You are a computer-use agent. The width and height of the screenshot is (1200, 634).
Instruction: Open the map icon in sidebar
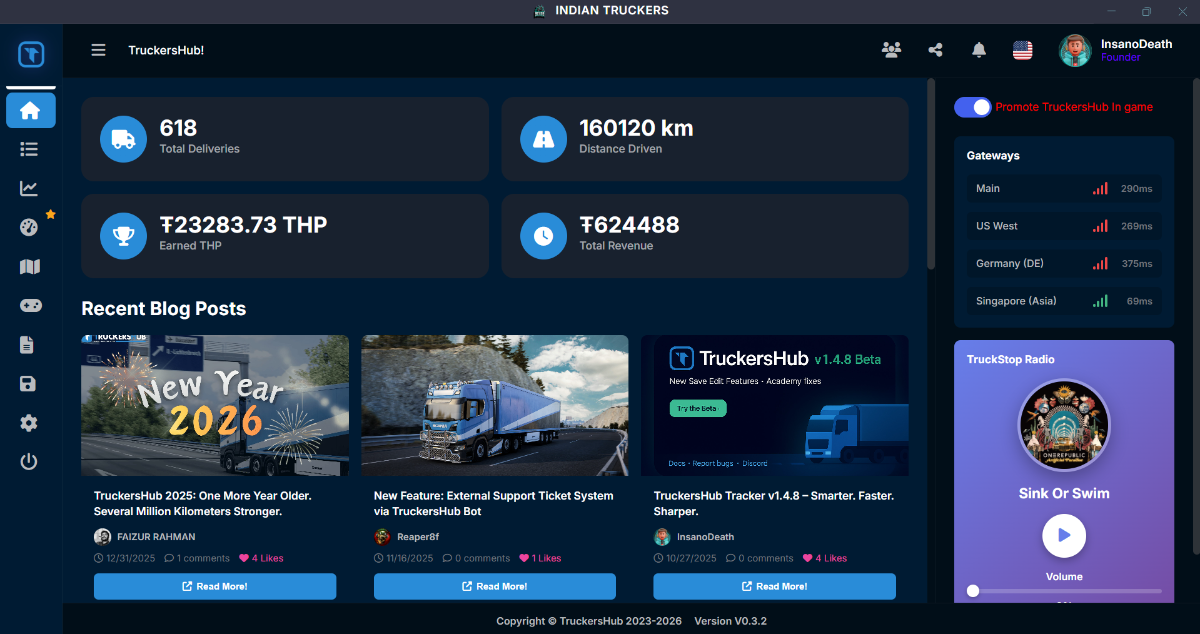[x=29, y=266]
